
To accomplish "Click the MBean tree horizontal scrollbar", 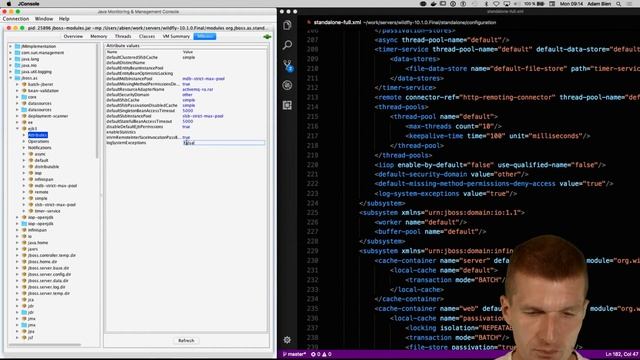I will pos(44,345).
